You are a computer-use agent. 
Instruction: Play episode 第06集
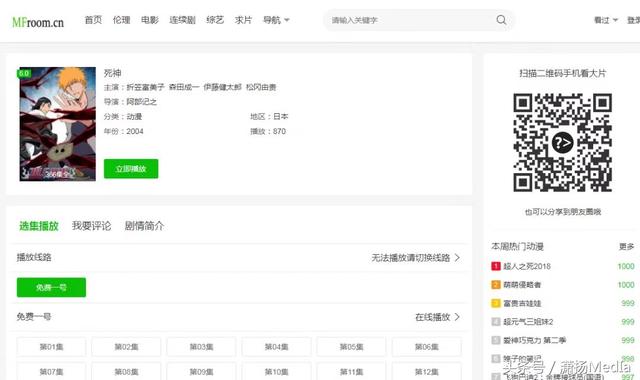tap(427, 347)
